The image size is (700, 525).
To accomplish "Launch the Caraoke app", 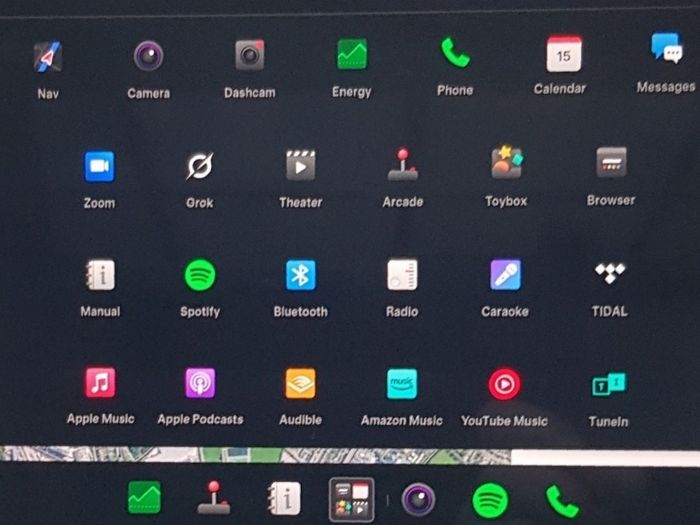I will (505, 275).
